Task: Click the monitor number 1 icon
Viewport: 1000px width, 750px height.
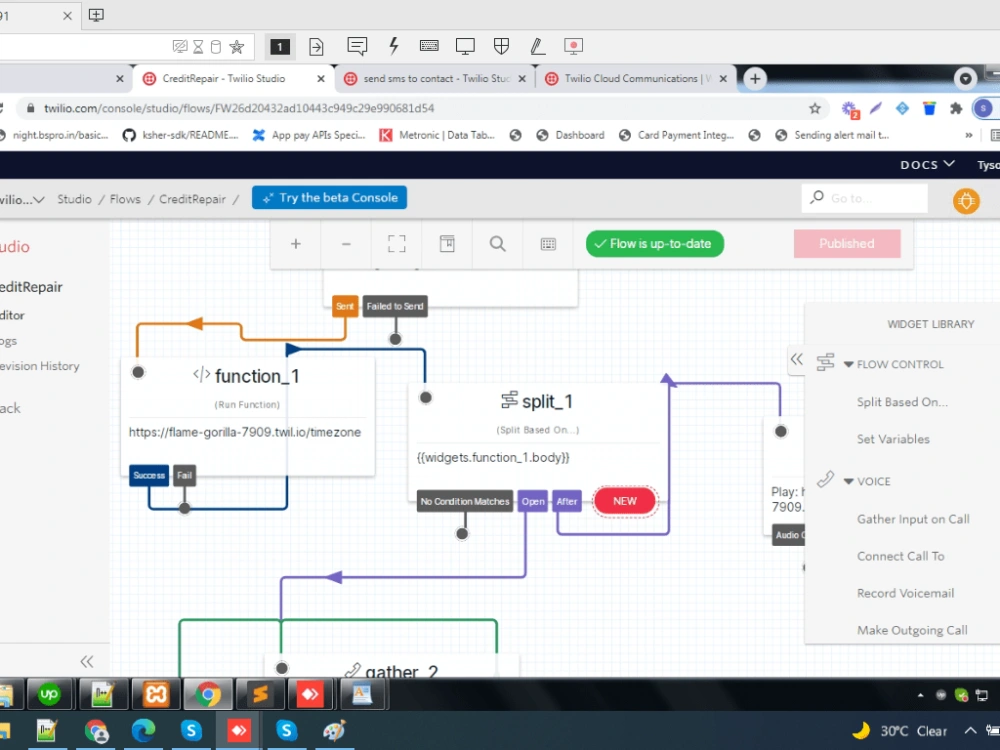Action: click(x=280, y=47)
